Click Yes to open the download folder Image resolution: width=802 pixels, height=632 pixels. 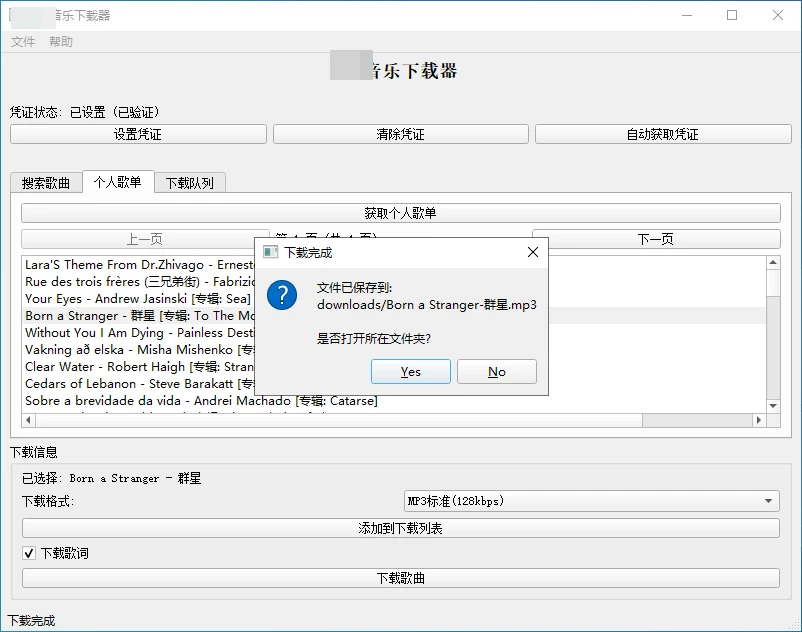[x=410, y=372]
